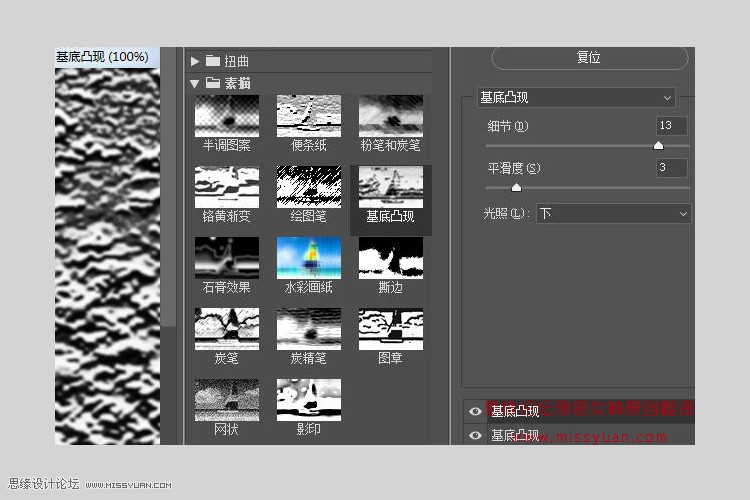Select the 铬黄渐变 filter thumbnail
Image resolution: width=750 pixels, height=500 pixels.
point(227,187)
